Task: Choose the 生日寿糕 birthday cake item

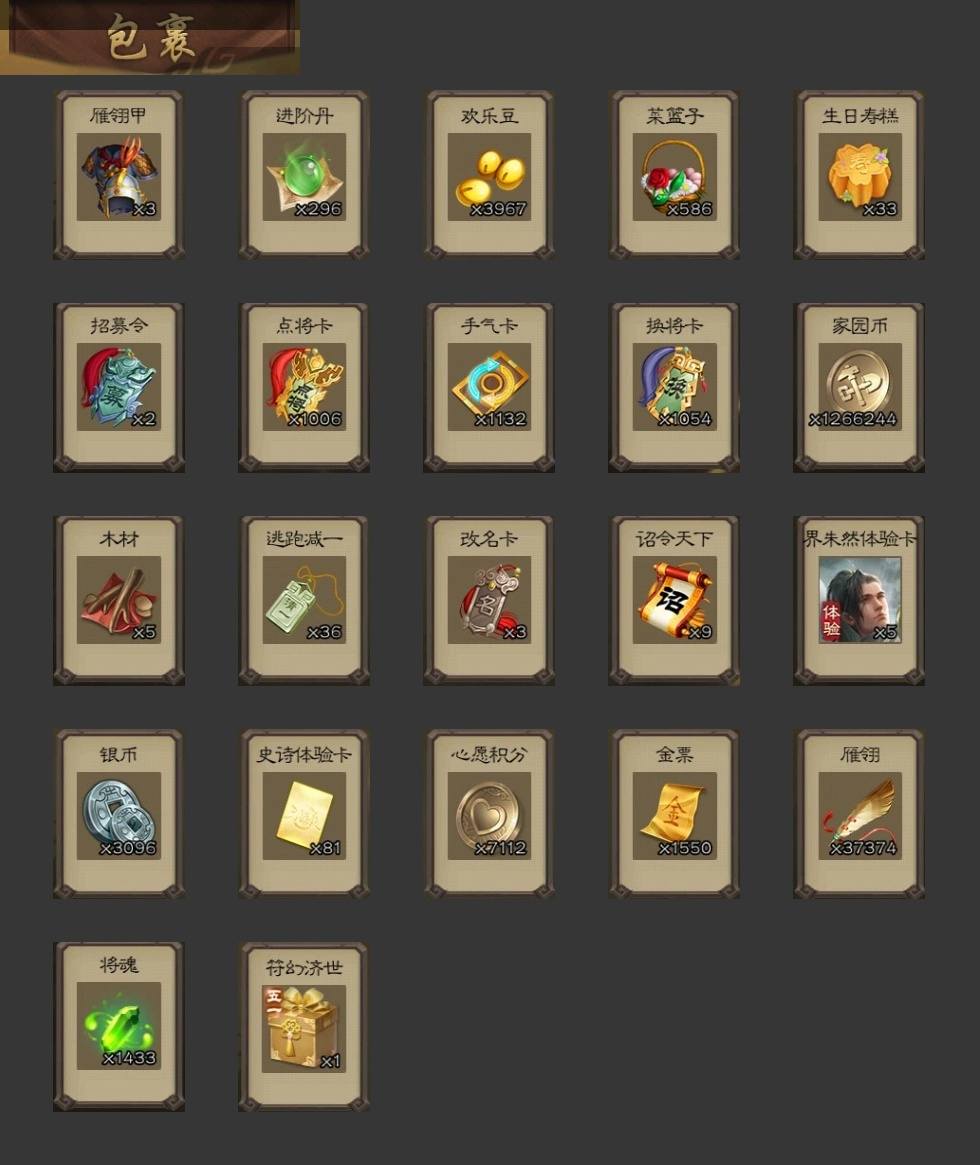Action: click(860, 177)
